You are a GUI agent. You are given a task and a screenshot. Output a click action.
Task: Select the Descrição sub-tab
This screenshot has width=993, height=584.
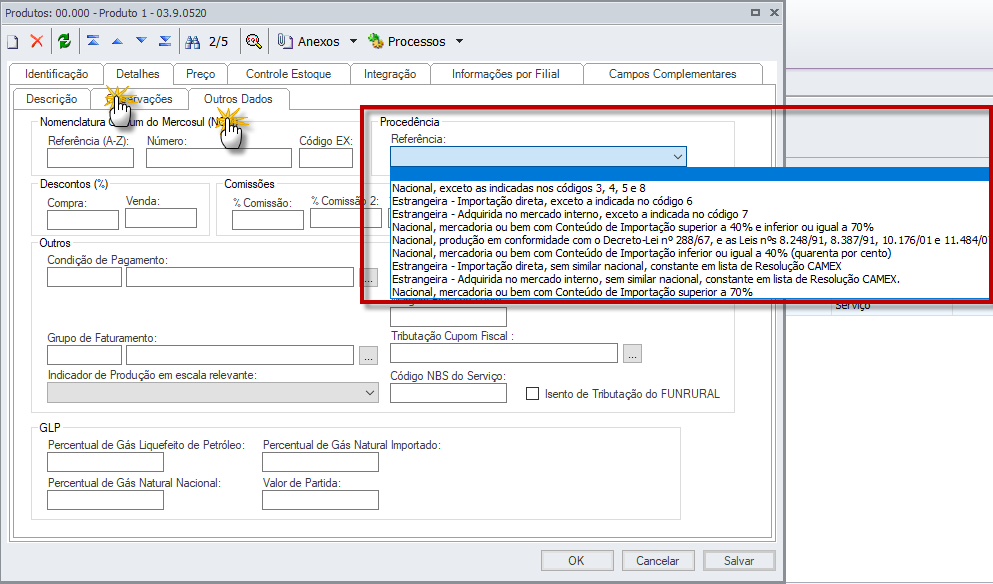point(52,99)
